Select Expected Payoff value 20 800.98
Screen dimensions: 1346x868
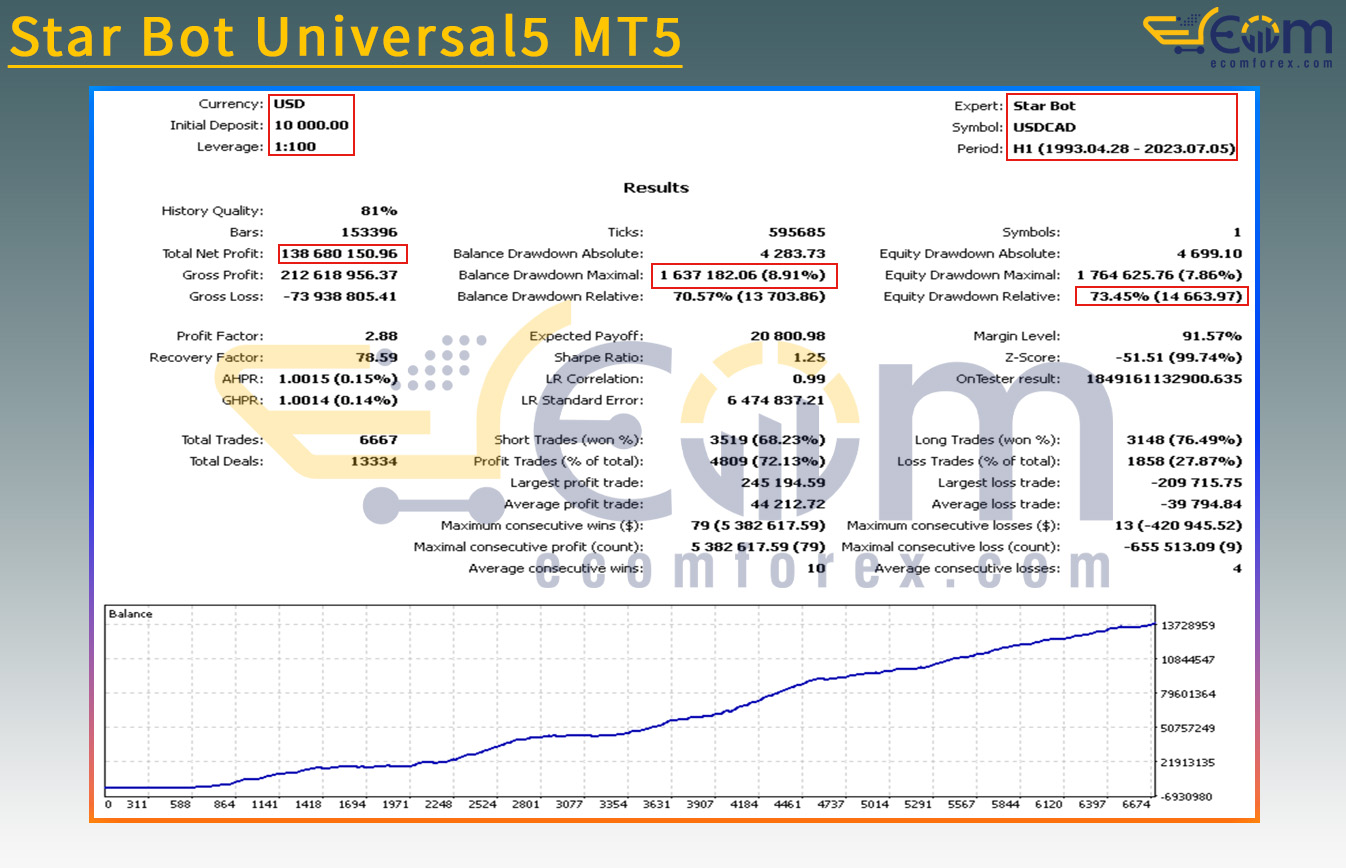pyautogui.click(x=788, y=337)
